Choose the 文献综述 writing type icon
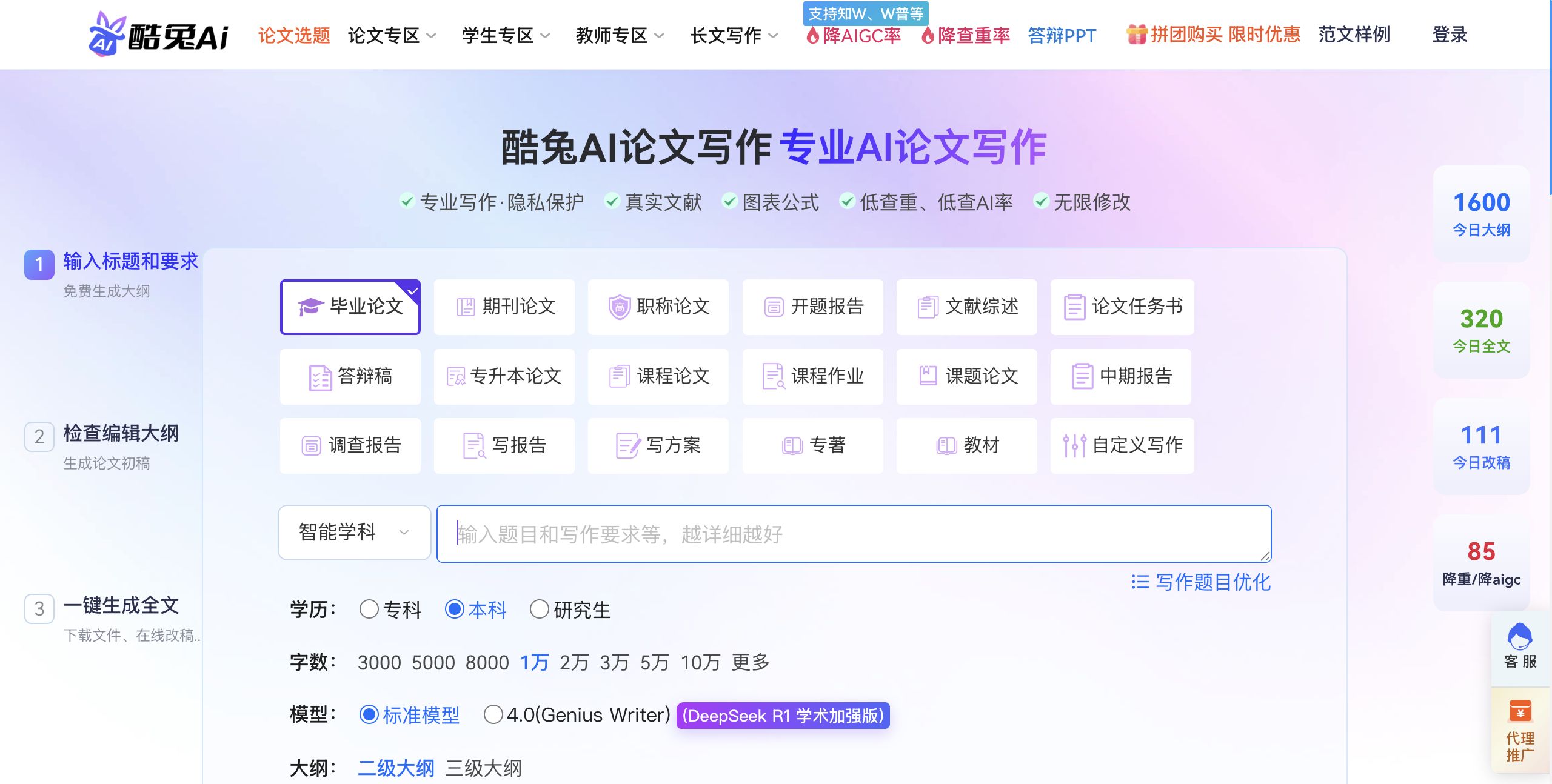This screenshot has width=1552, height=784. (x=928, y=307)
